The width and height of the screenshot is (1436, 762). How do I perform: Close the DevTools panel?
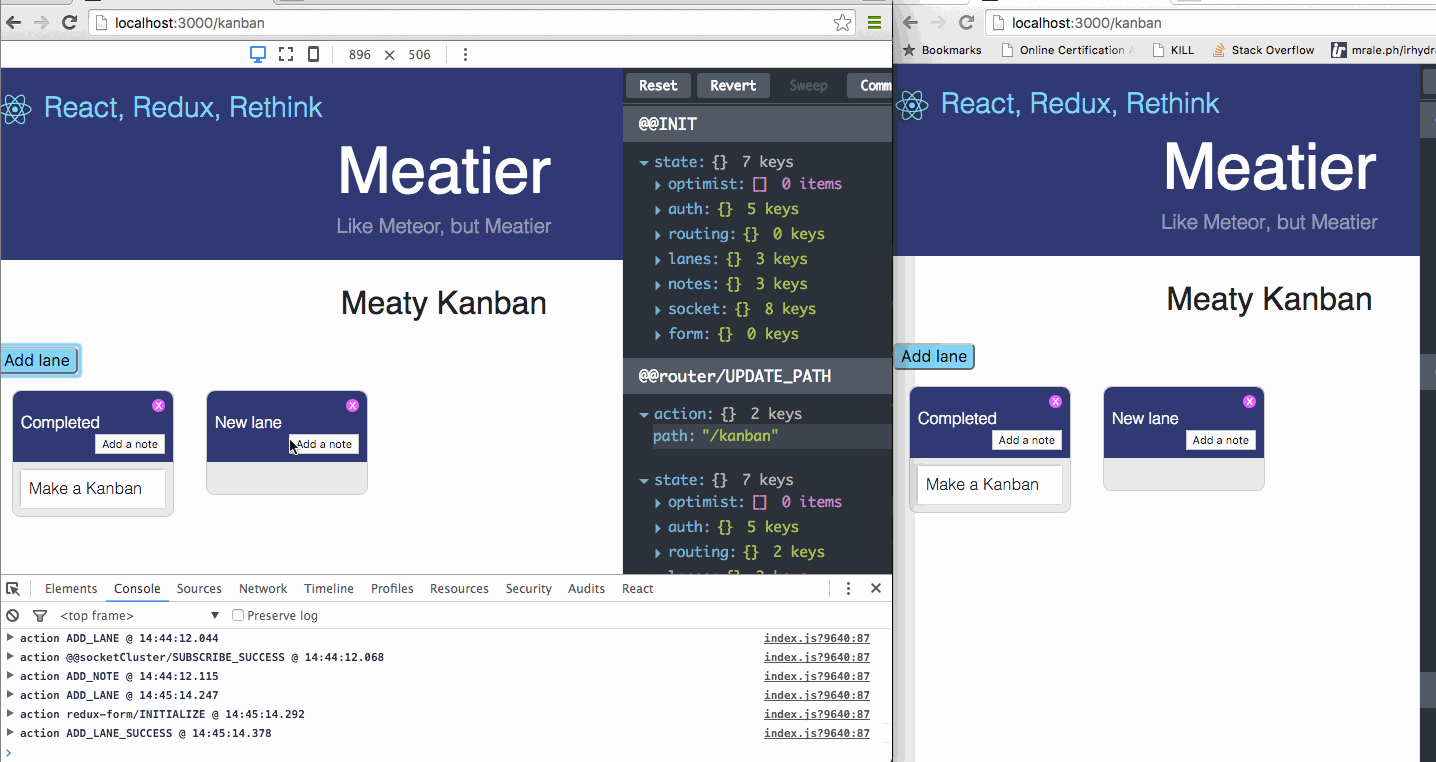click(x=876, y=588)
